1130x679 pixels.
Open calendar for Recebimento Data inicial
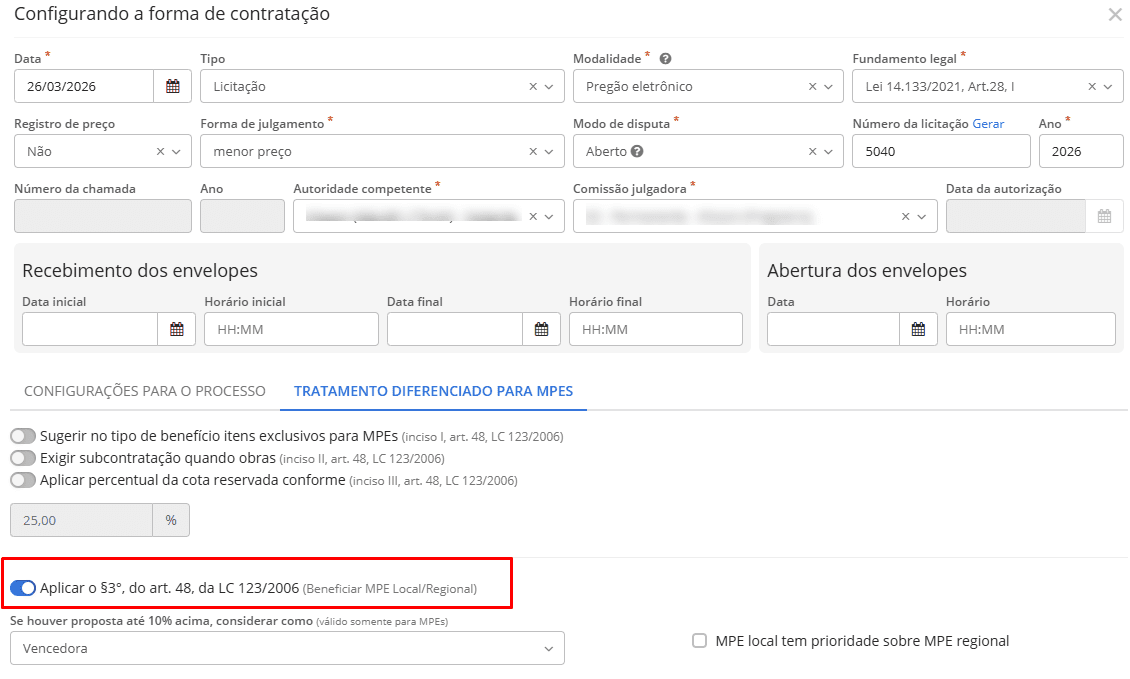(x=176, y=329)
